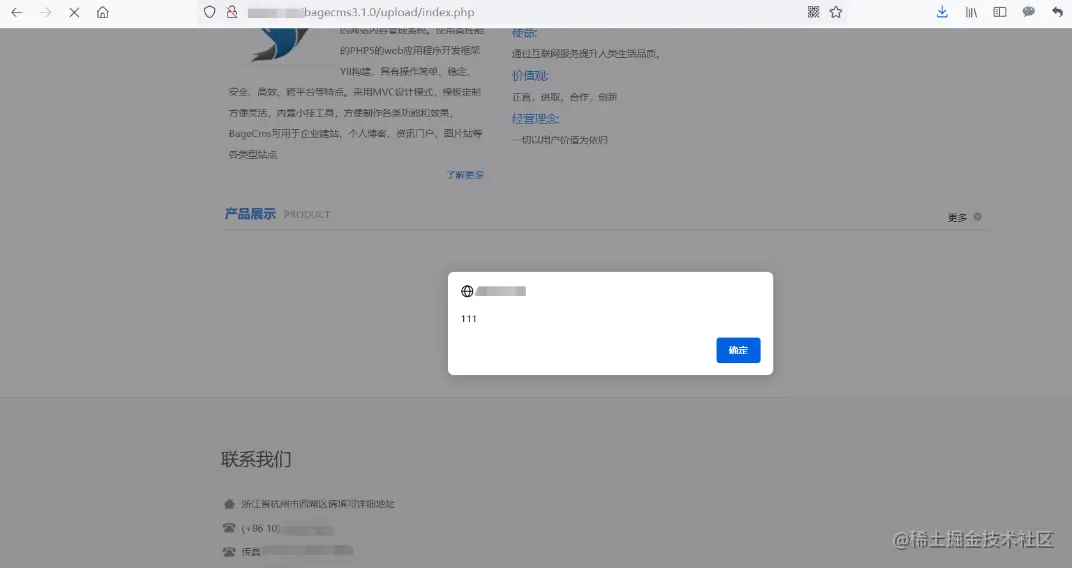Image resolution: width=1072 pixels, height=568 pixels.
Task: Click the round icon next to 更多
Action: click(x=978, y=217)
